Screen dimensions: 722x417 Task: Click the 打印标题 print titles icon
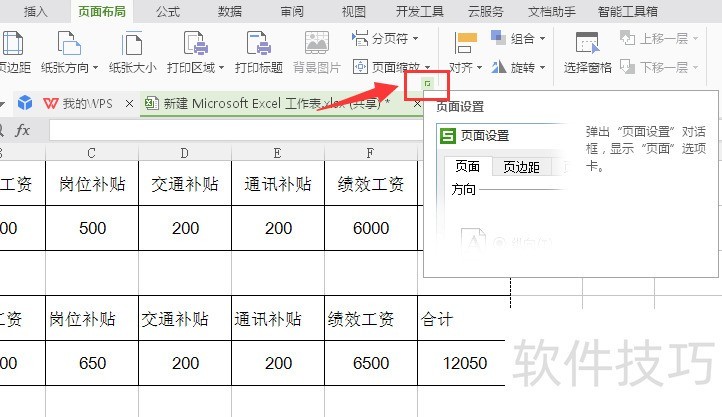(258, 43)
